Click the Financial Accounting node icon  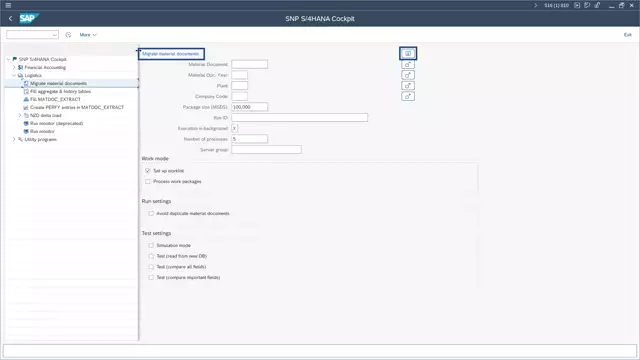(x=20, y=67)
